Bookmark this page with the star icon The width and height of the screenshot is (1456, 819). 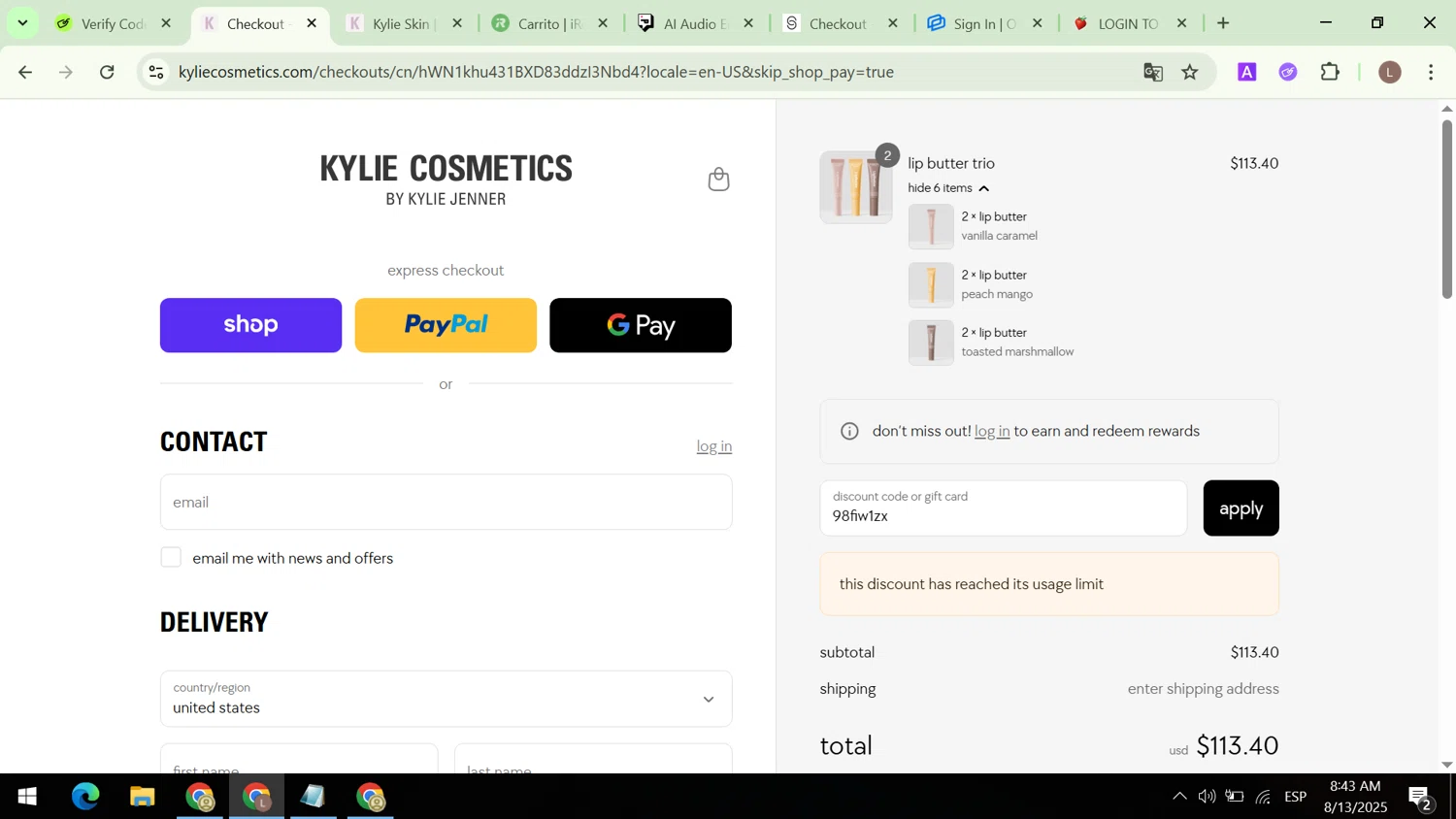pos(1190,72)
